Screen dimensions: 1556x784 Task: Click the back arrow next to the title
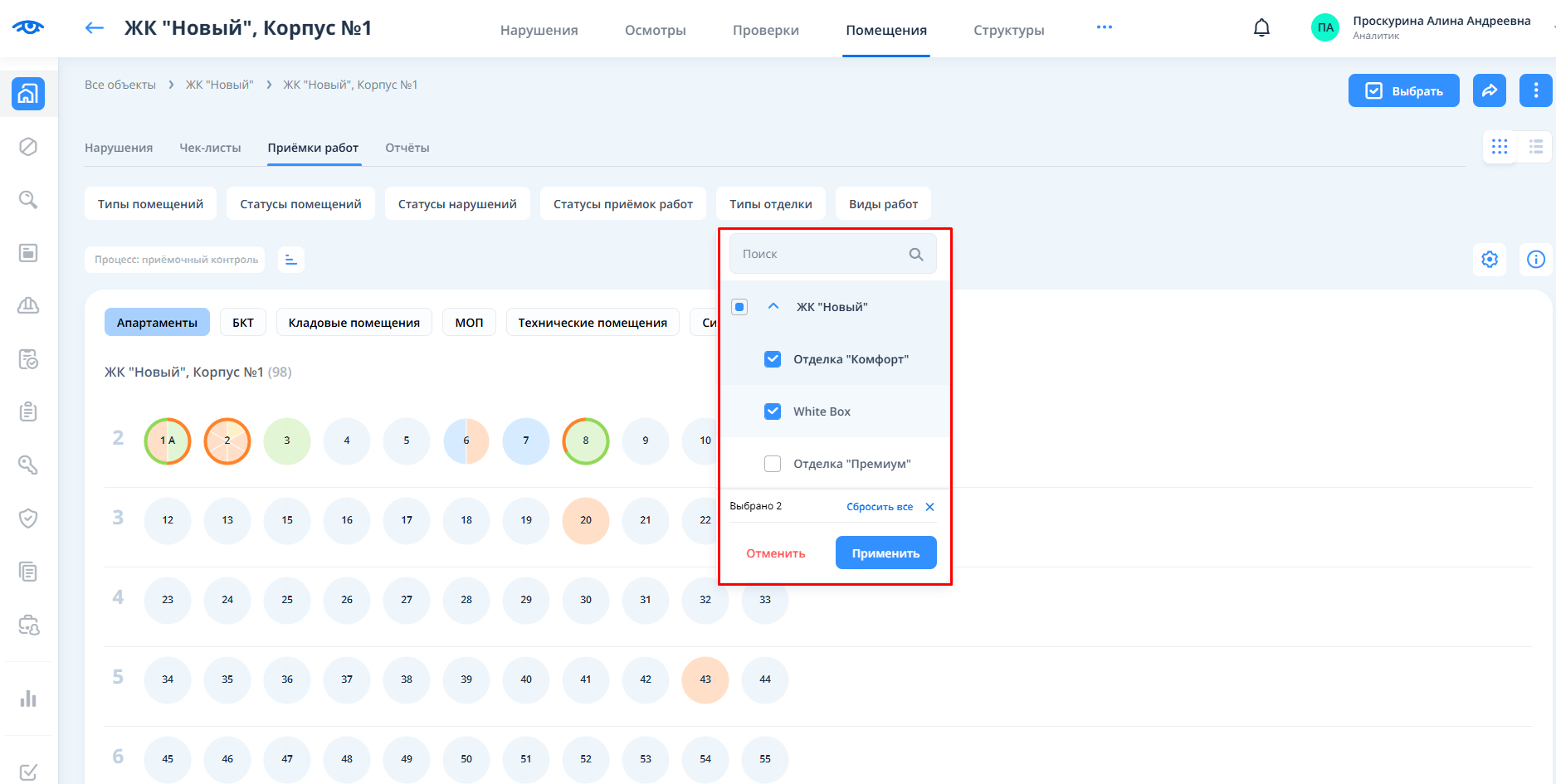pos(95,28)
